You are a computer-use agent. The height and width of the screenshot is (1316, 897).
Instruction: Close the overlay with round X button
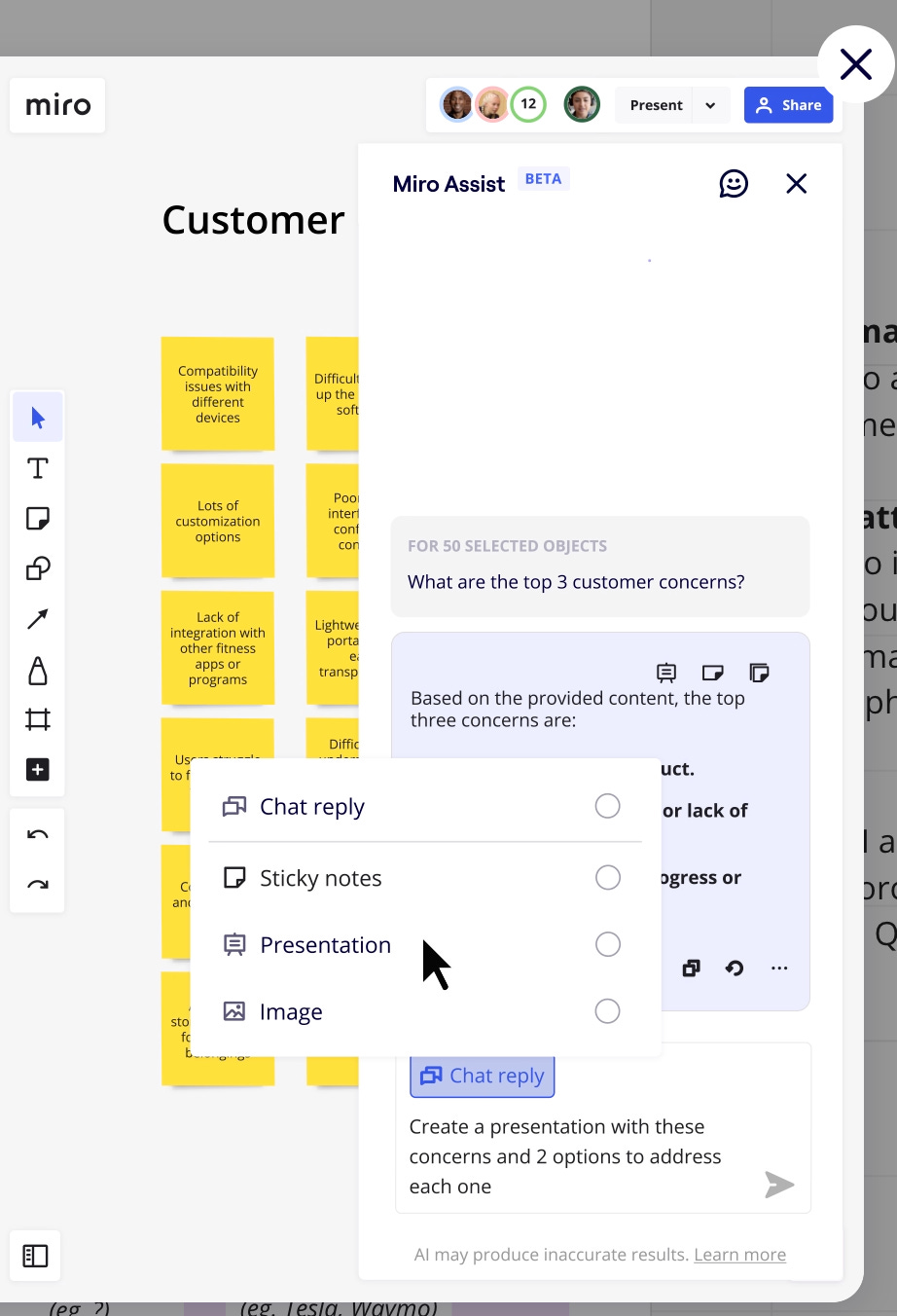coord(856,64)
